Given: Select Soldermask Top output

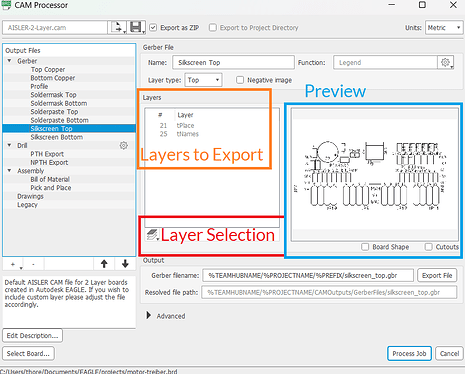Looking at the screenshot, I should (x=53, y=95).
